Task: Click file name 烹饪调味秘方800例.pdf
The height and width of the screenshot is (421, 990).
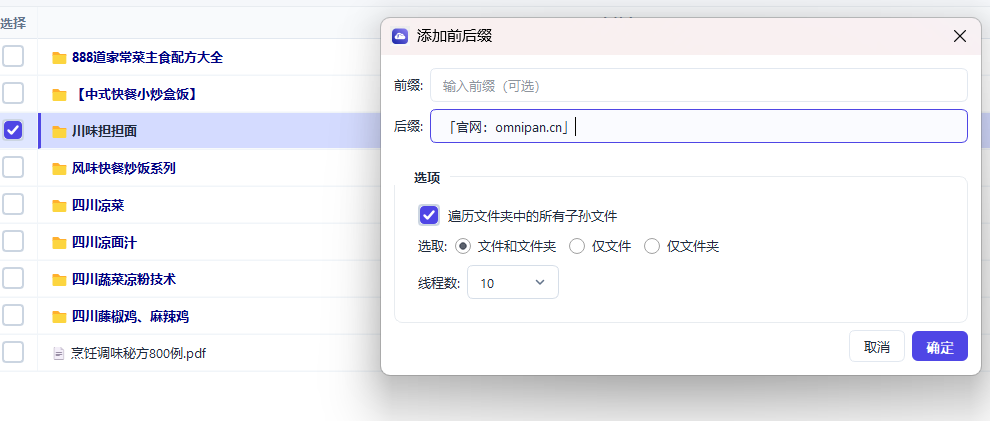Action: tap(139, 353)
